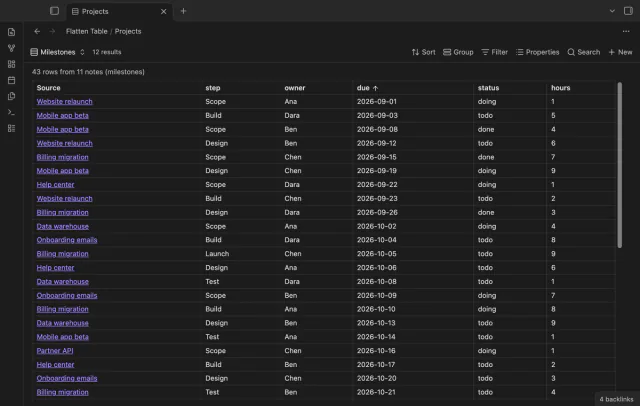Toggle the right sidebar icon

(x=628, y=11)
